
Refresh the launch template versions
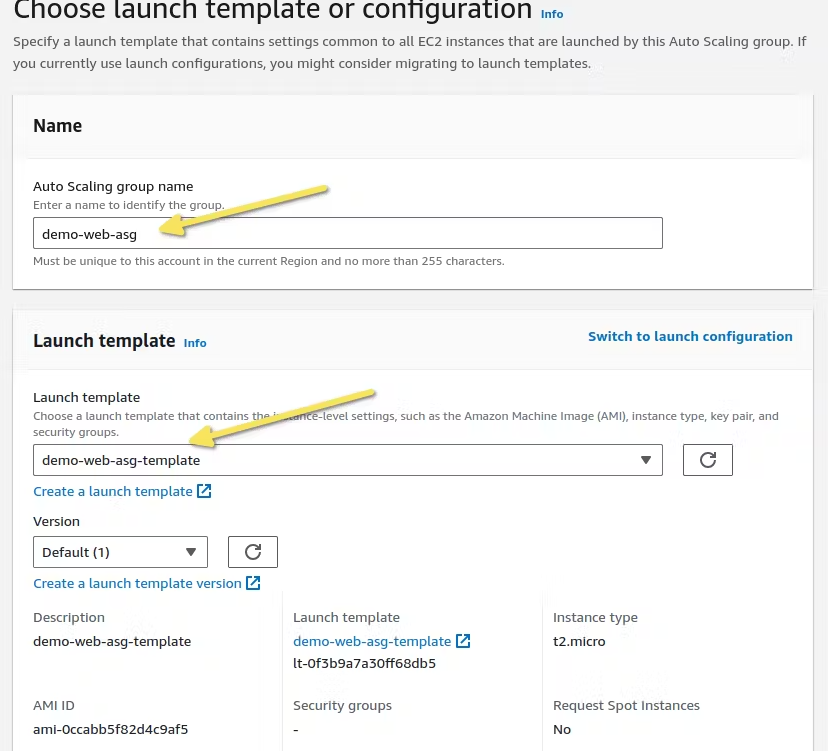point(253,552)
